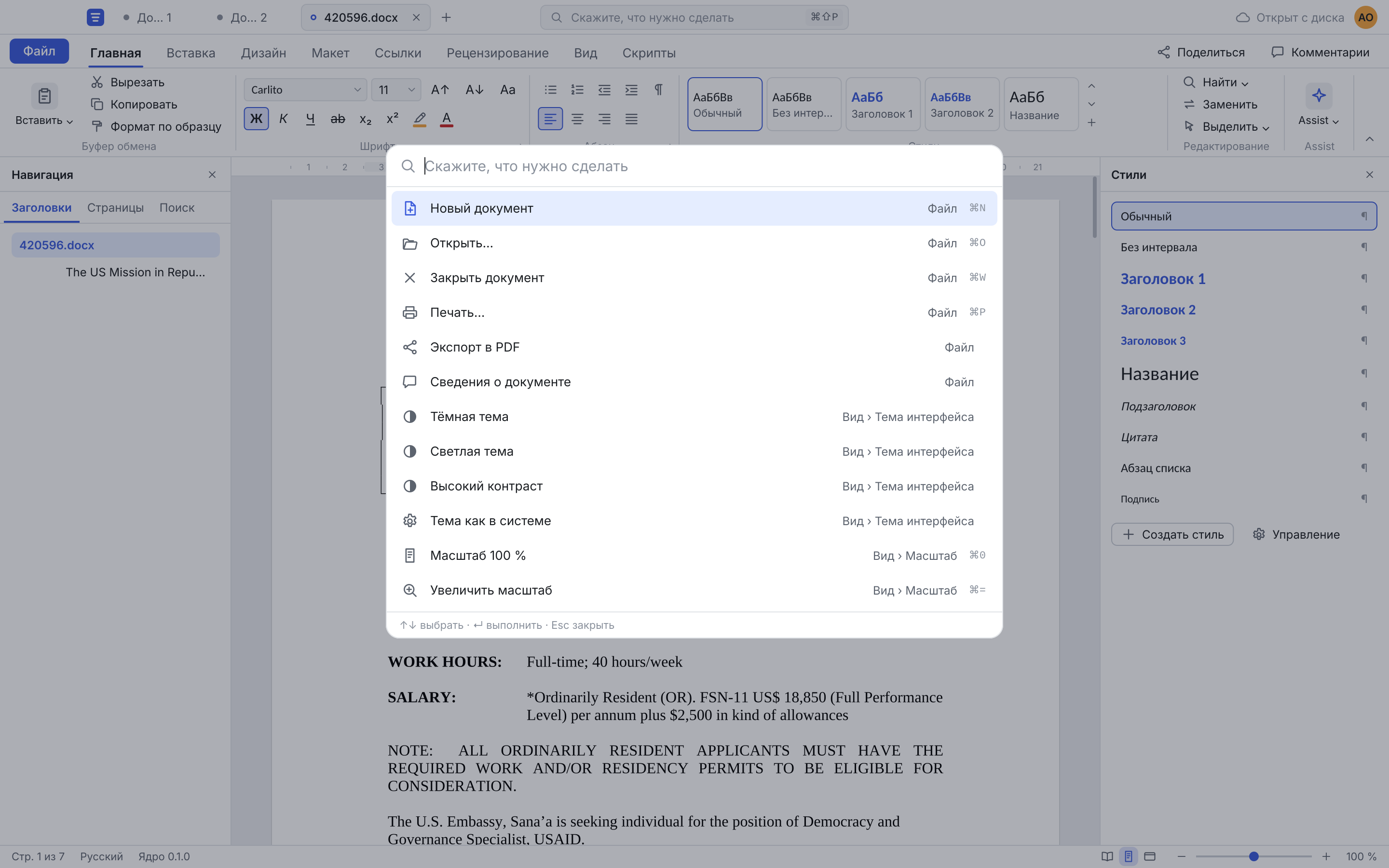Toggle strikethrough formatting
Viewport: 1389px width, 868px height.
point(338,119)
